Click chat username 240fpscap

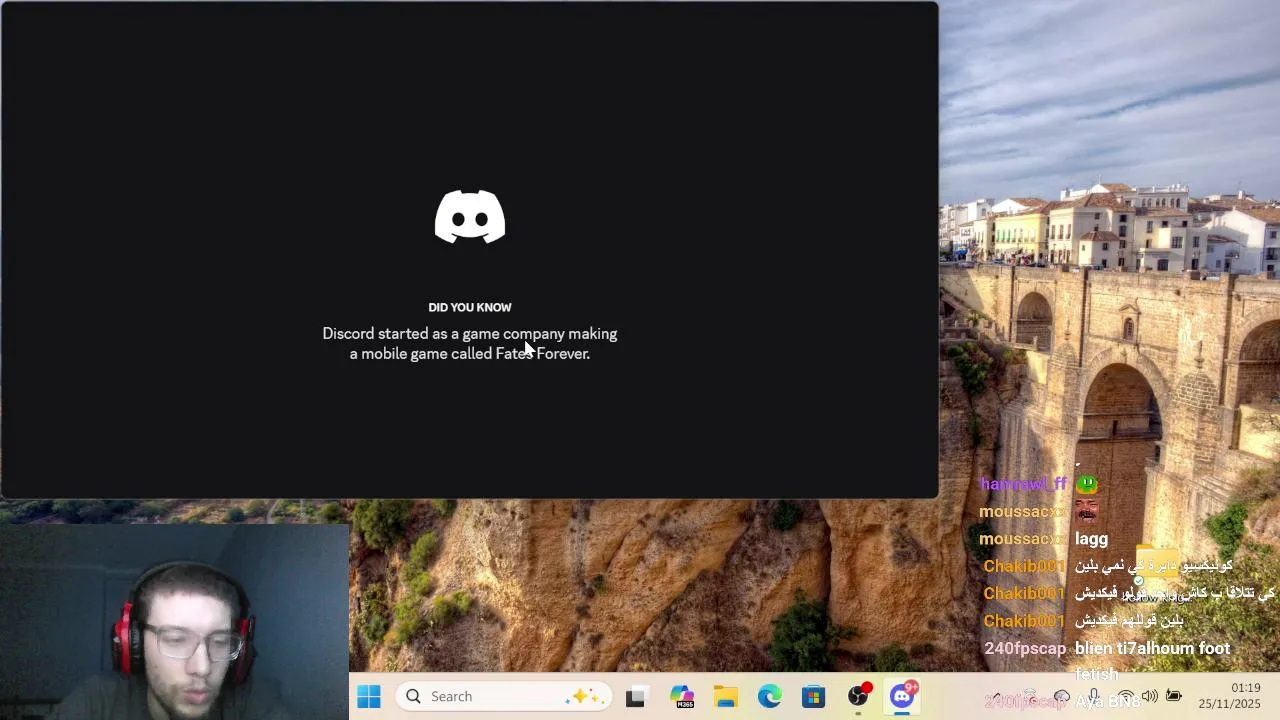(x=1025, y=648)
